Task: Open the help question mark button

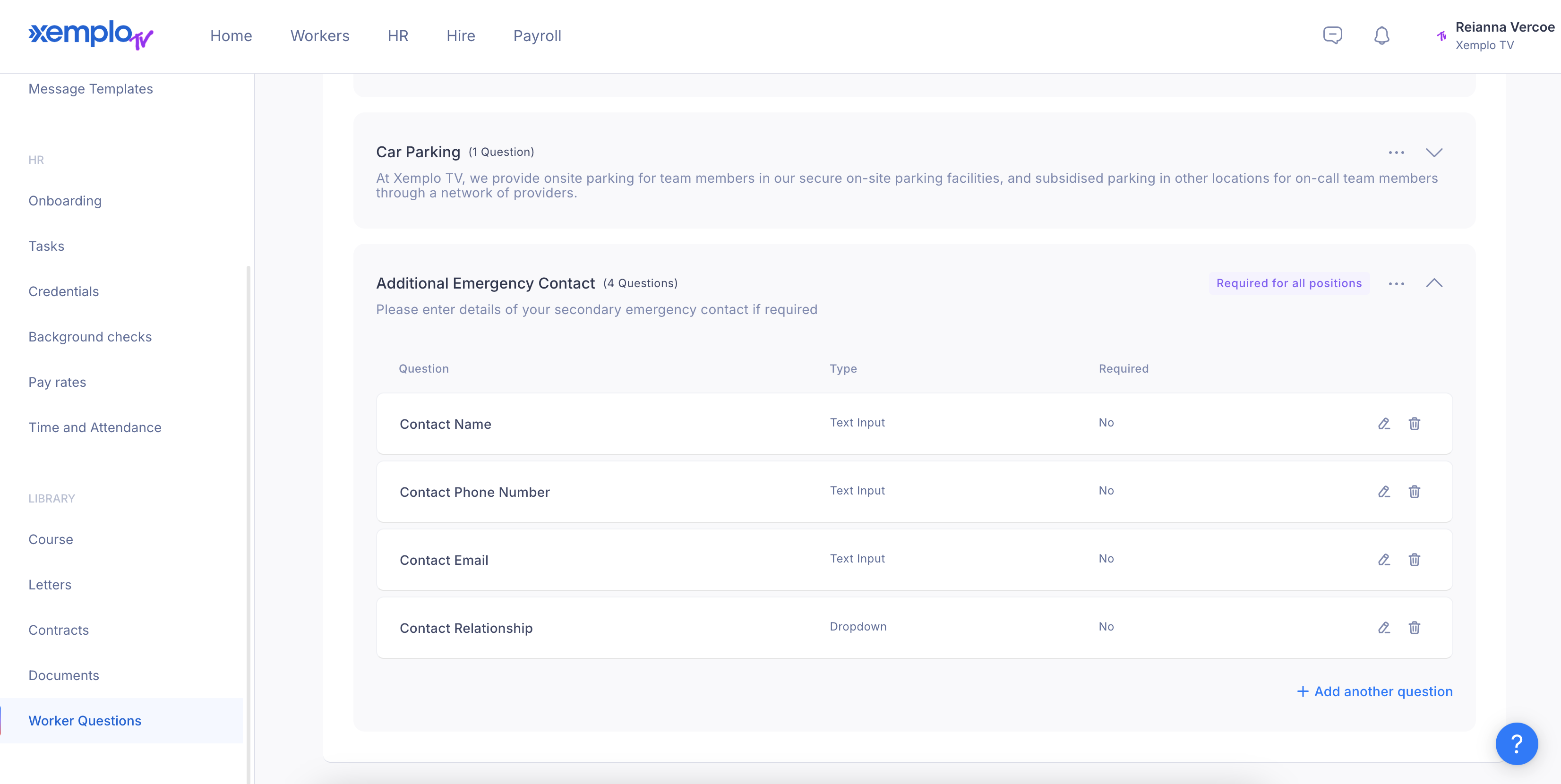Action: [x=1516, y=743]
